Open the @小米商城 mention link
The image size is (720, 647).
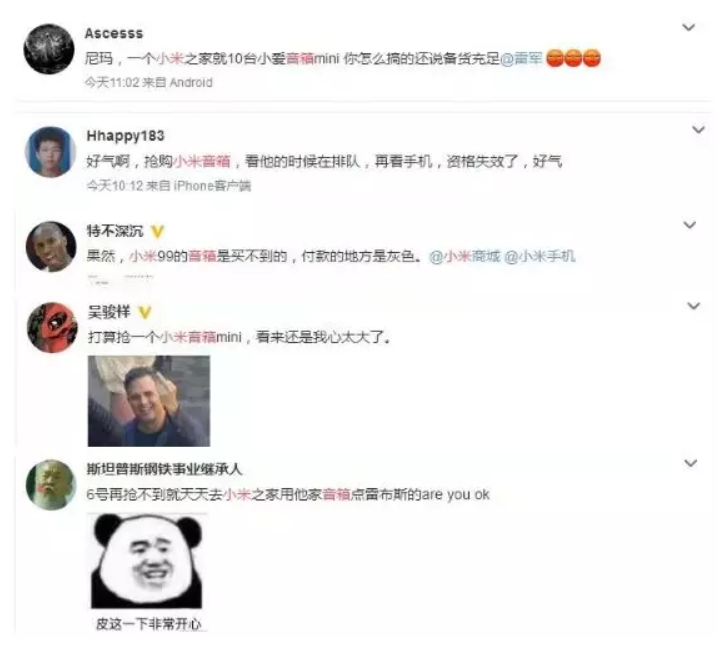click(x=464, y=256)
